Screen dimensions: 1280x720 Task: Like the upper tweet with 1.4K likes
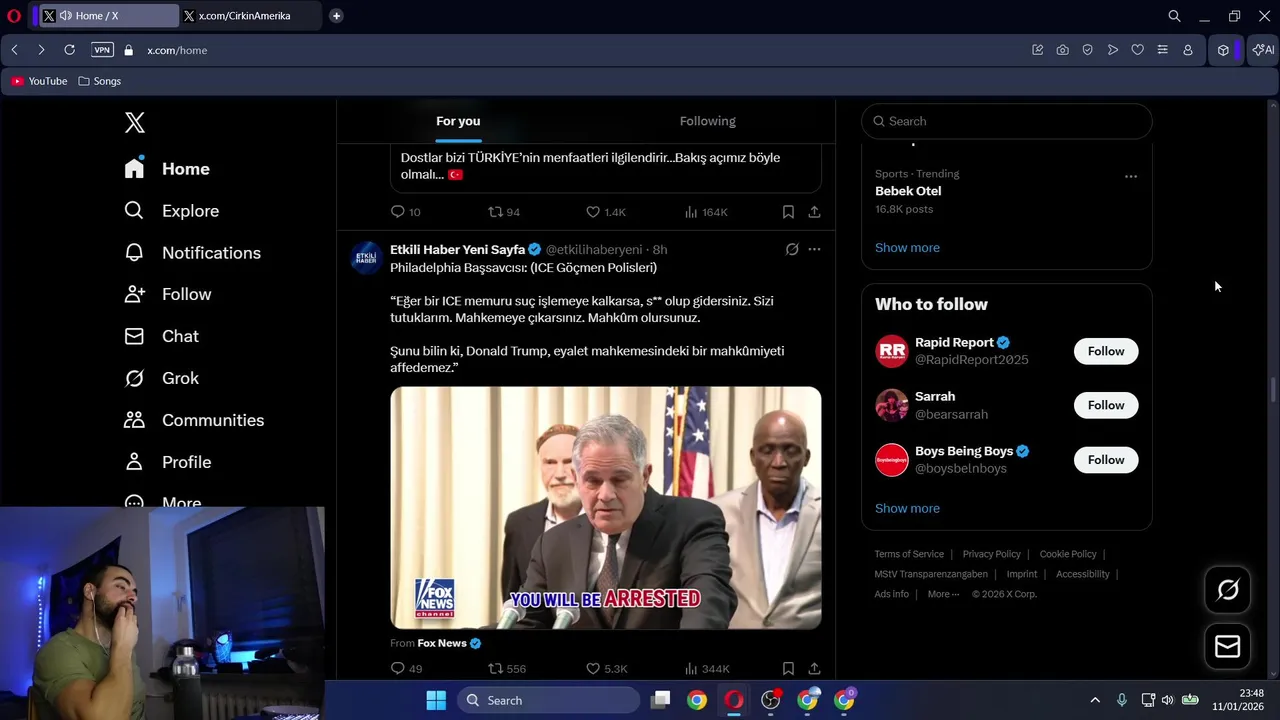(x=606, y=212)
